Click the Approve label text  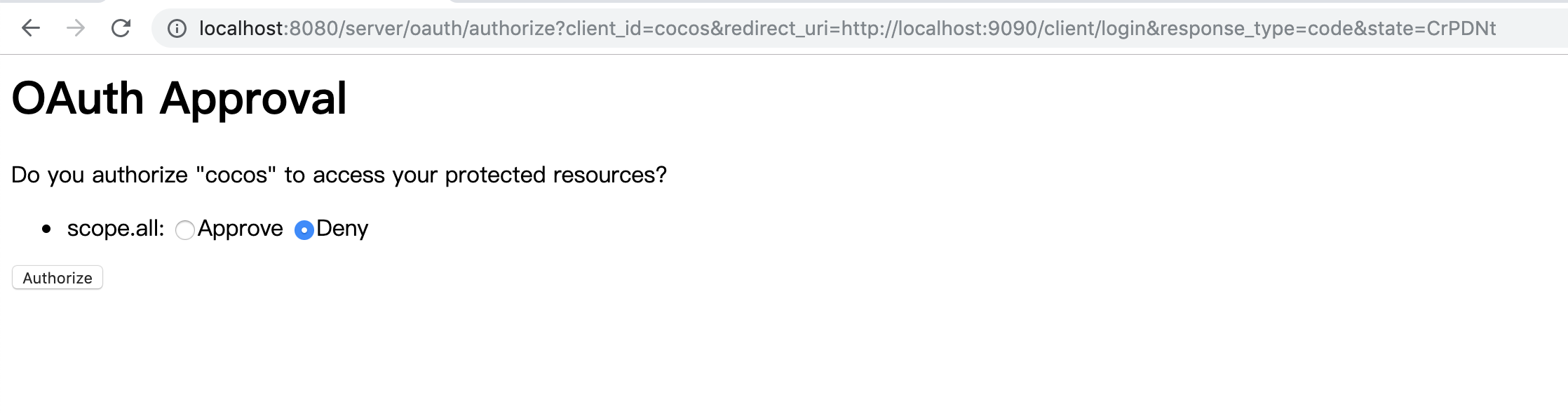point(240,229)
